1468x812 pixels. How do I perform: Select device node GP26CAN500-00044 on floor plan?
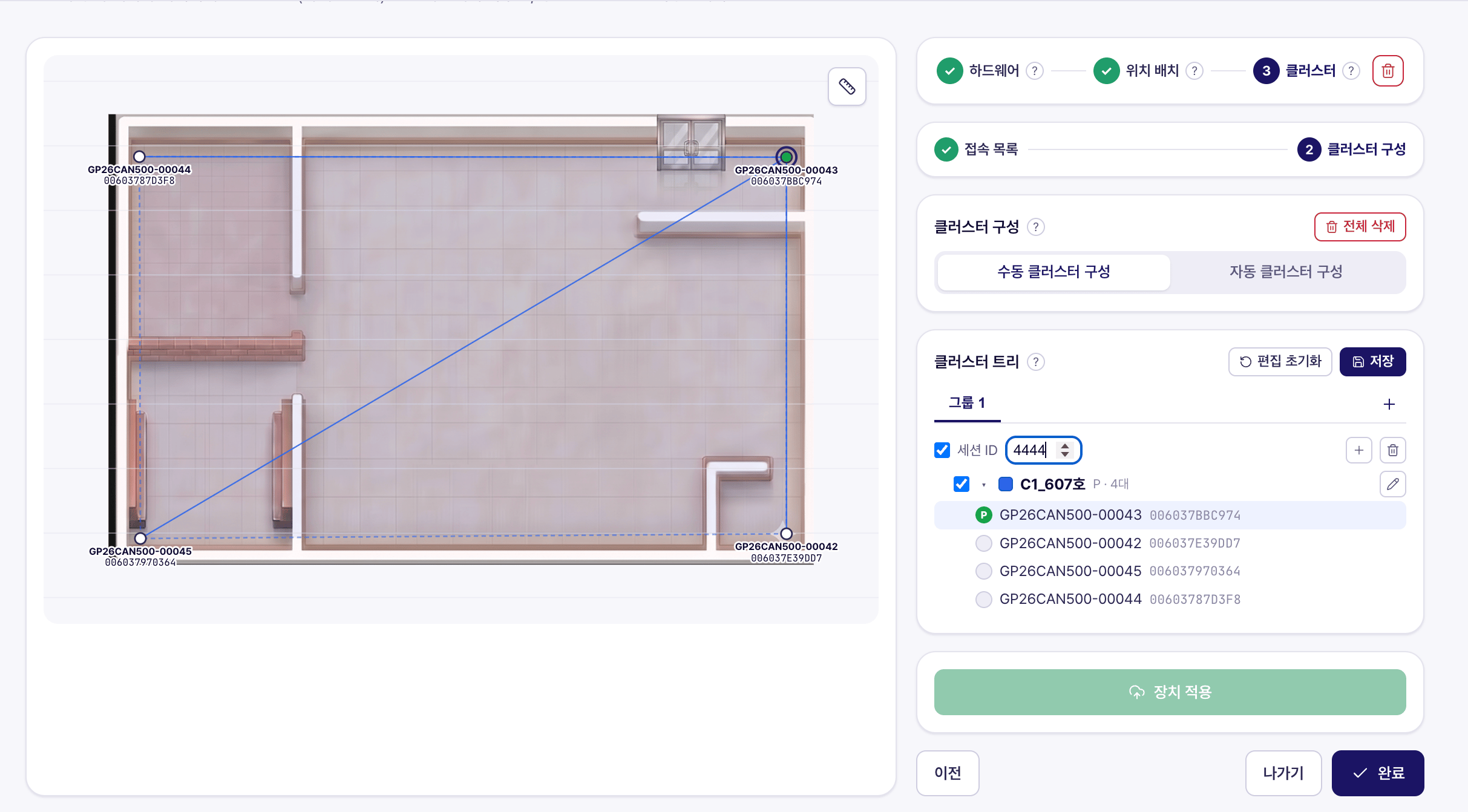coord(139,157)
